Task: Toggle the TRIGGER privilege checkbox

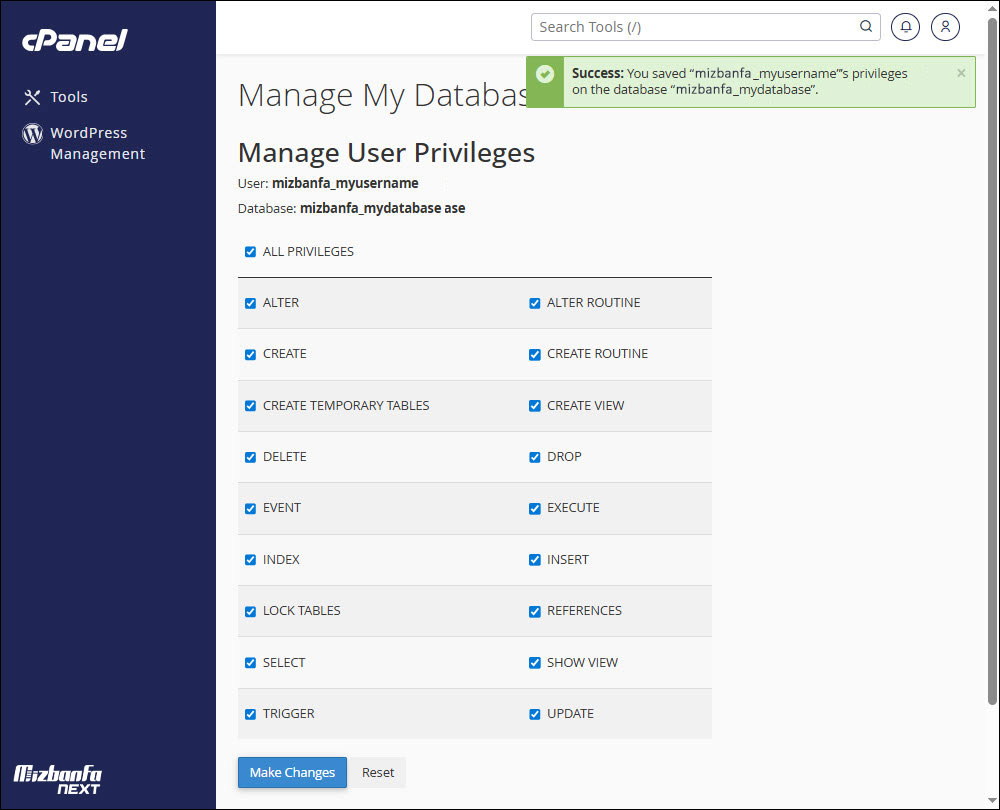Action: click(x=250, y=714)
